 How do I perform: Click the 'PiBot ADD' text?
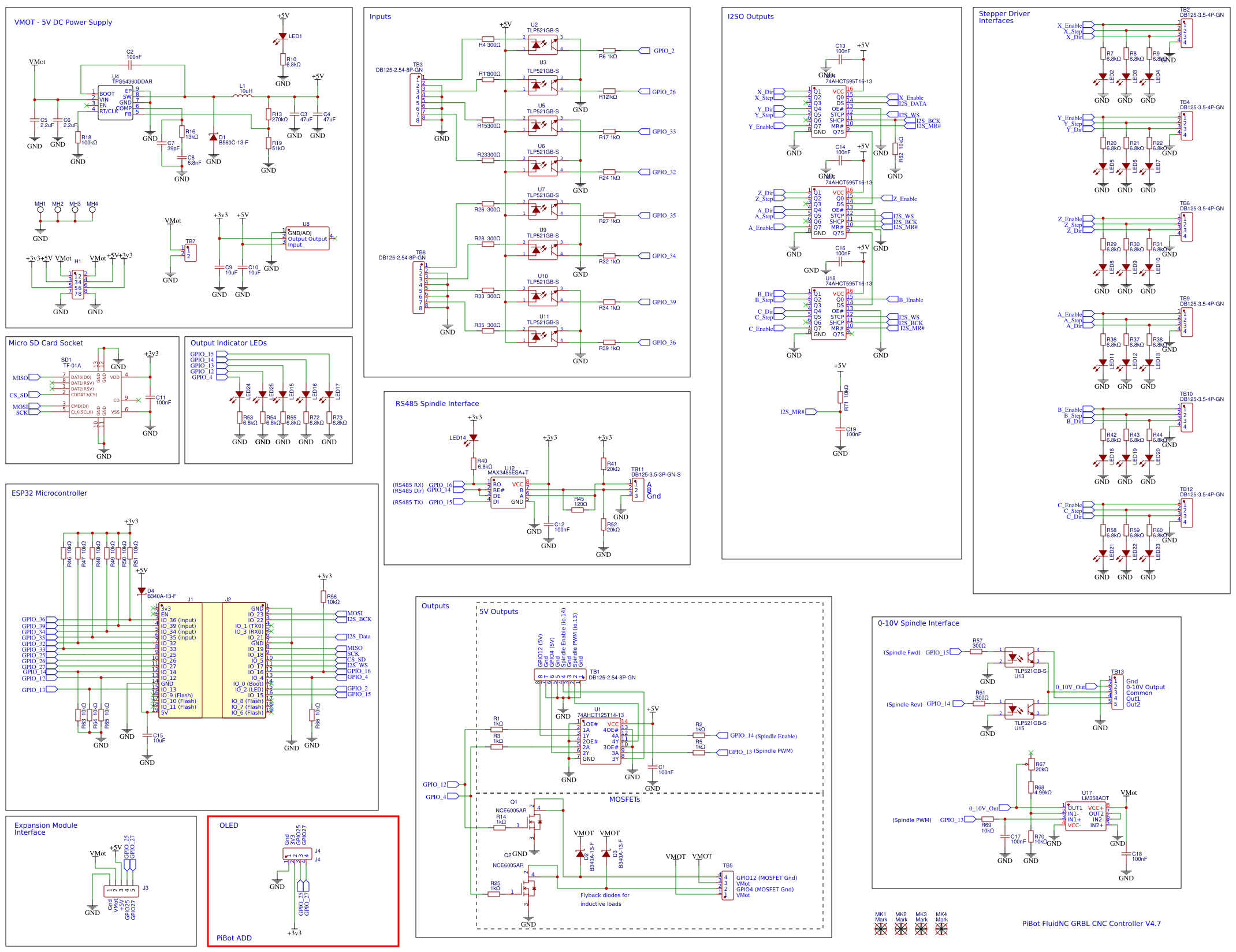tap(234, 938)
